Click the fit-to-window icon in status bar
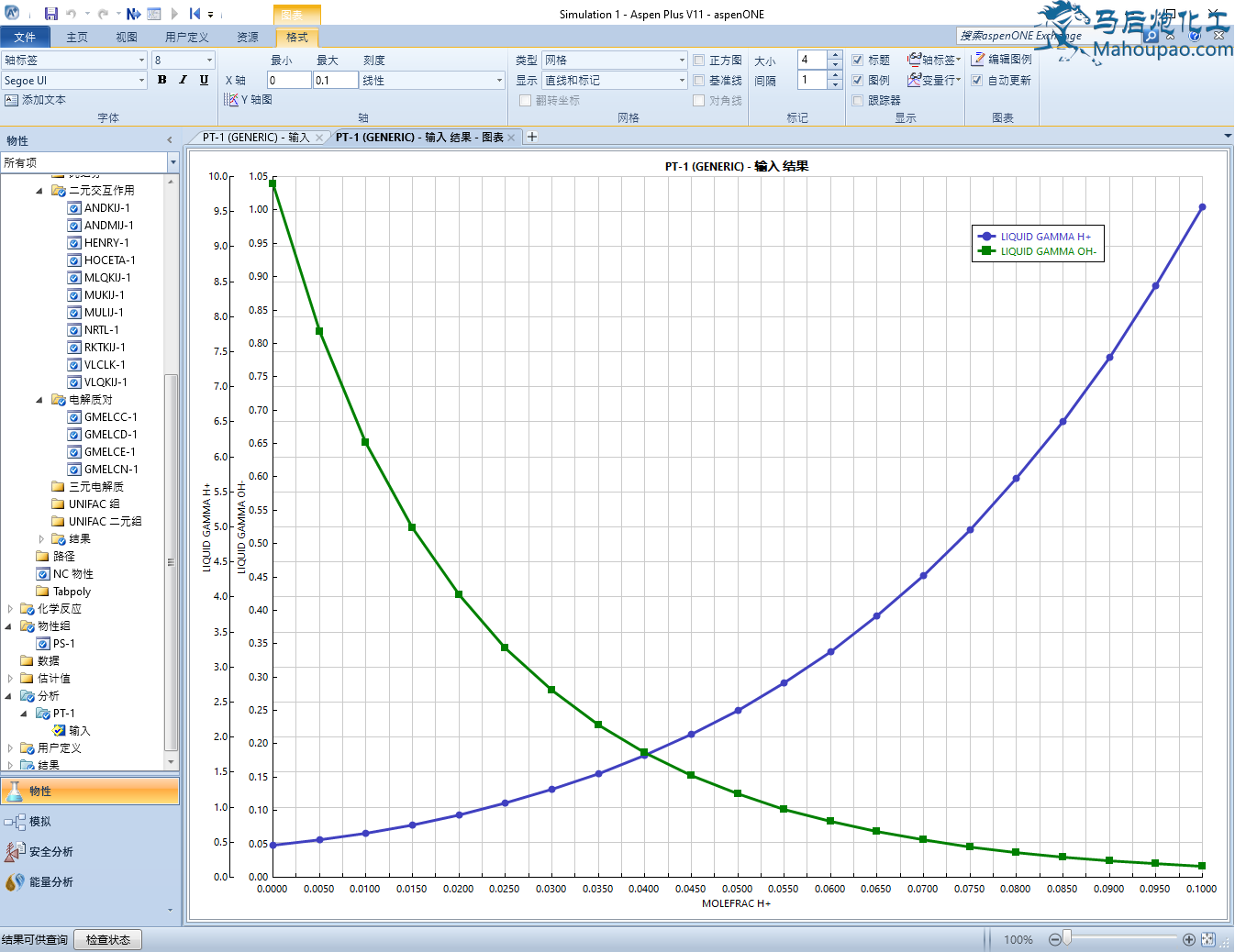Image resolution: width=1235 pixels, height=952 pixels. pyautogui.click(x=1208, y=939)
